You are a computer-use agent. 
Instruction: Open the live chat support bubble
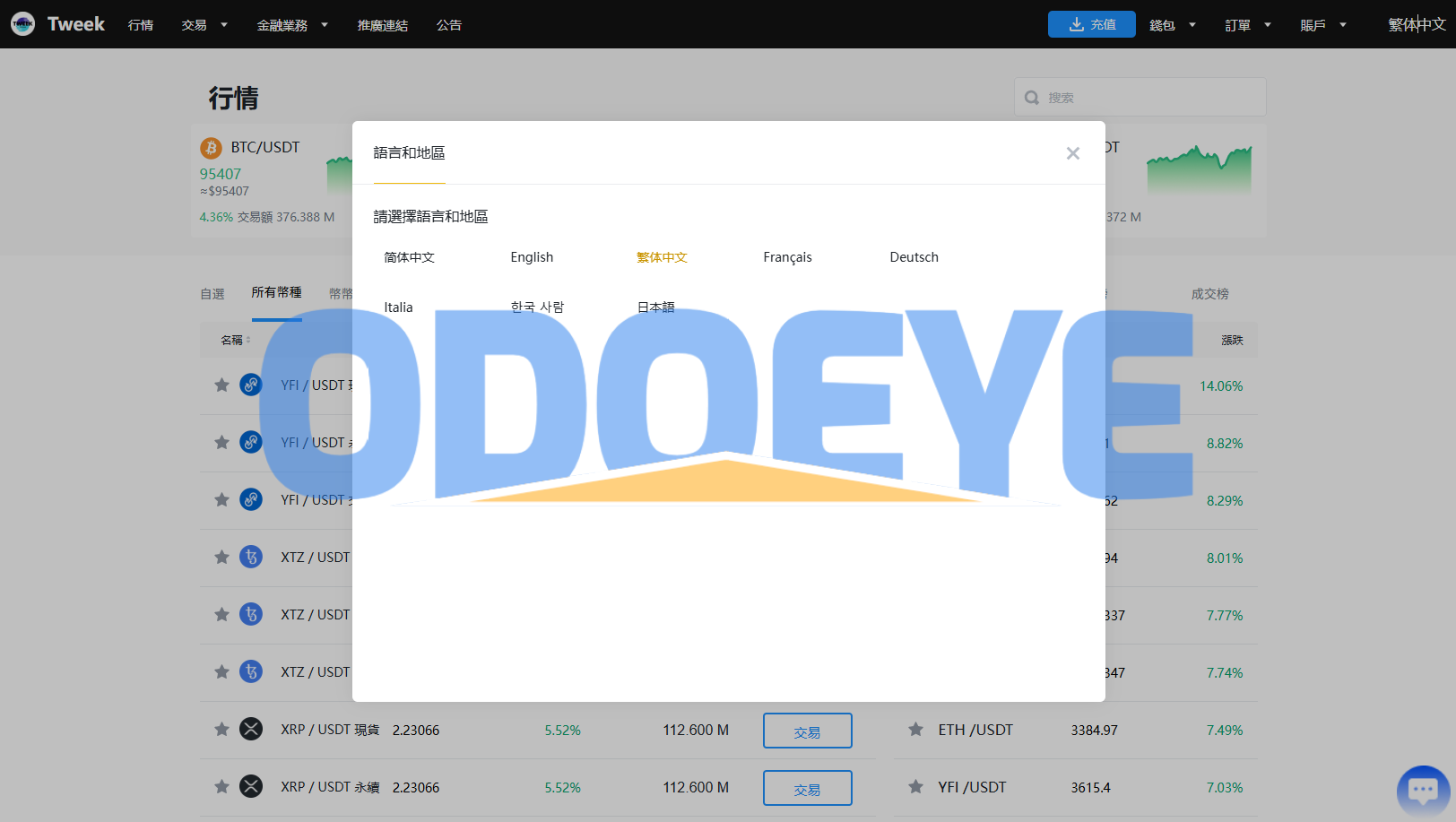tap(1423, 790)
